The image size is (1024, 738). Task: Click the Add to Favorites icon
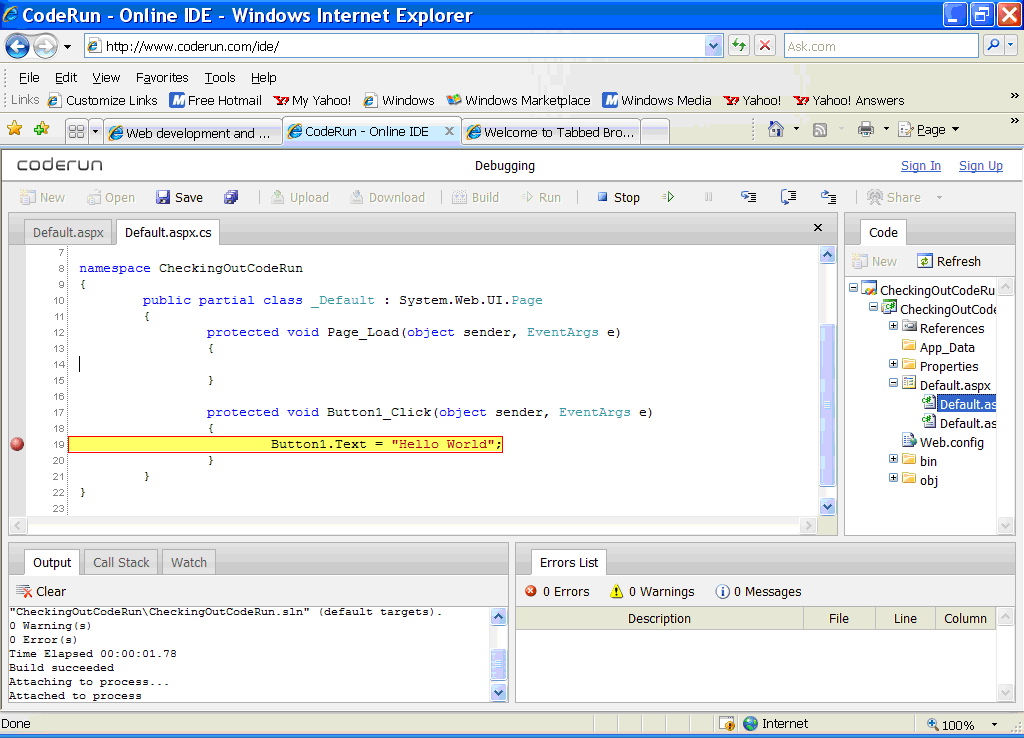[42, 129]
